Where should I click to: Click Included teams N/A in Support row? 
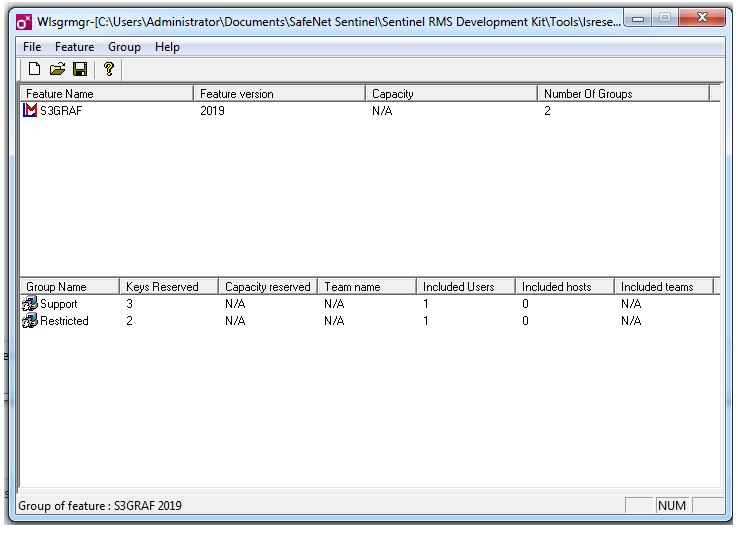point(631,304)
